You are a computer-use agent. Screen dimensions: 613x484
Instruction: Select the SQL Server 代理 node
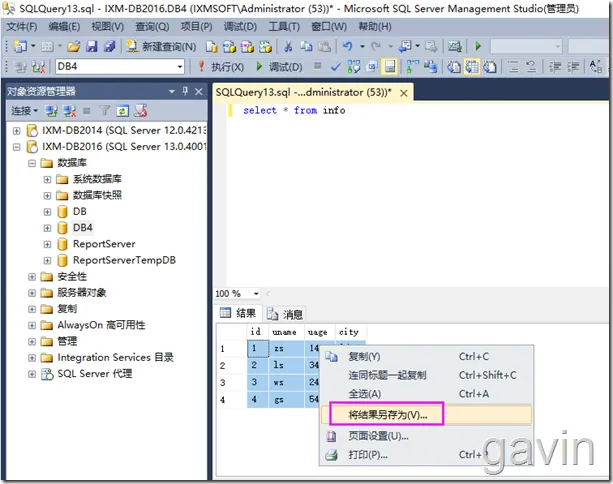95,374
